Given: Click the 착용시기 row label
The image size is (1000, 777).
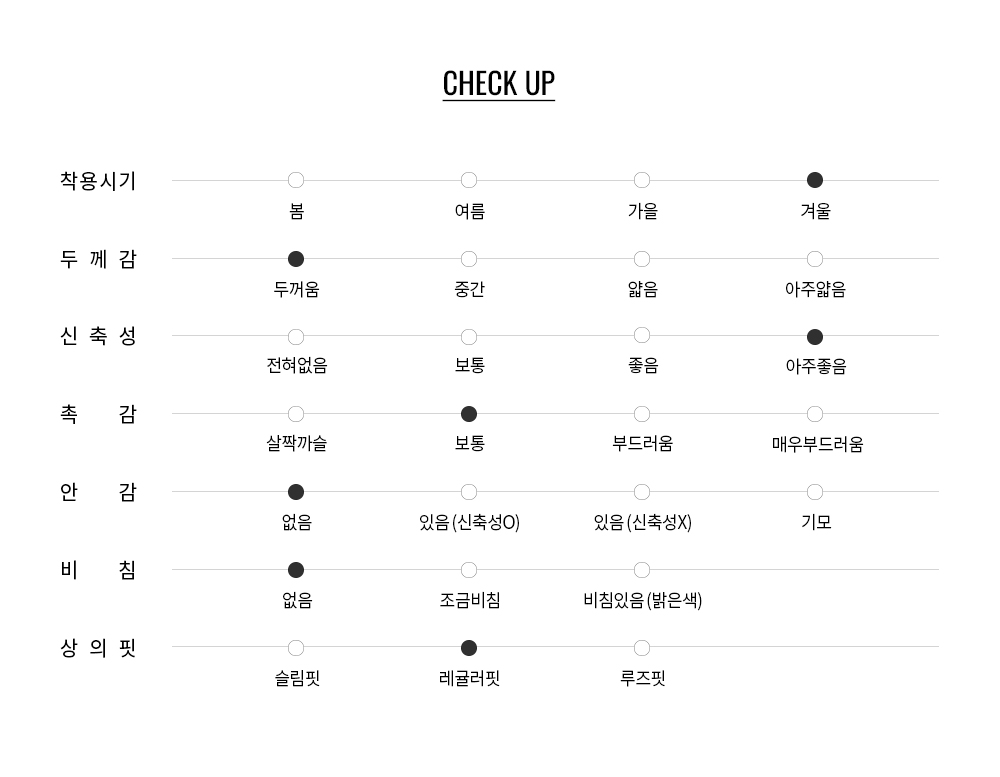Looking at the screenshot, I should coord(98,181).
